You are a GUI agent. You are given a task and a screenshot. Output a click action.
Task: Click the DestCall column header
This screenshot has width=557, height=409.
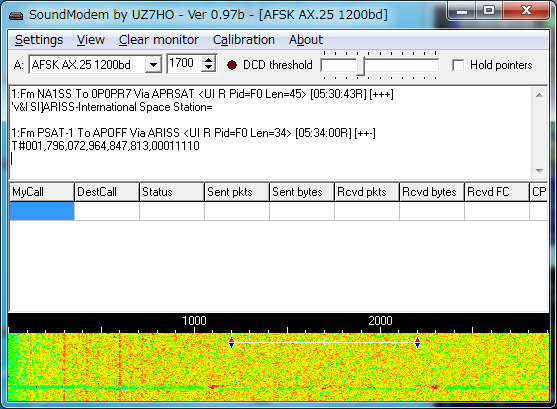click(x=107, y=192)
